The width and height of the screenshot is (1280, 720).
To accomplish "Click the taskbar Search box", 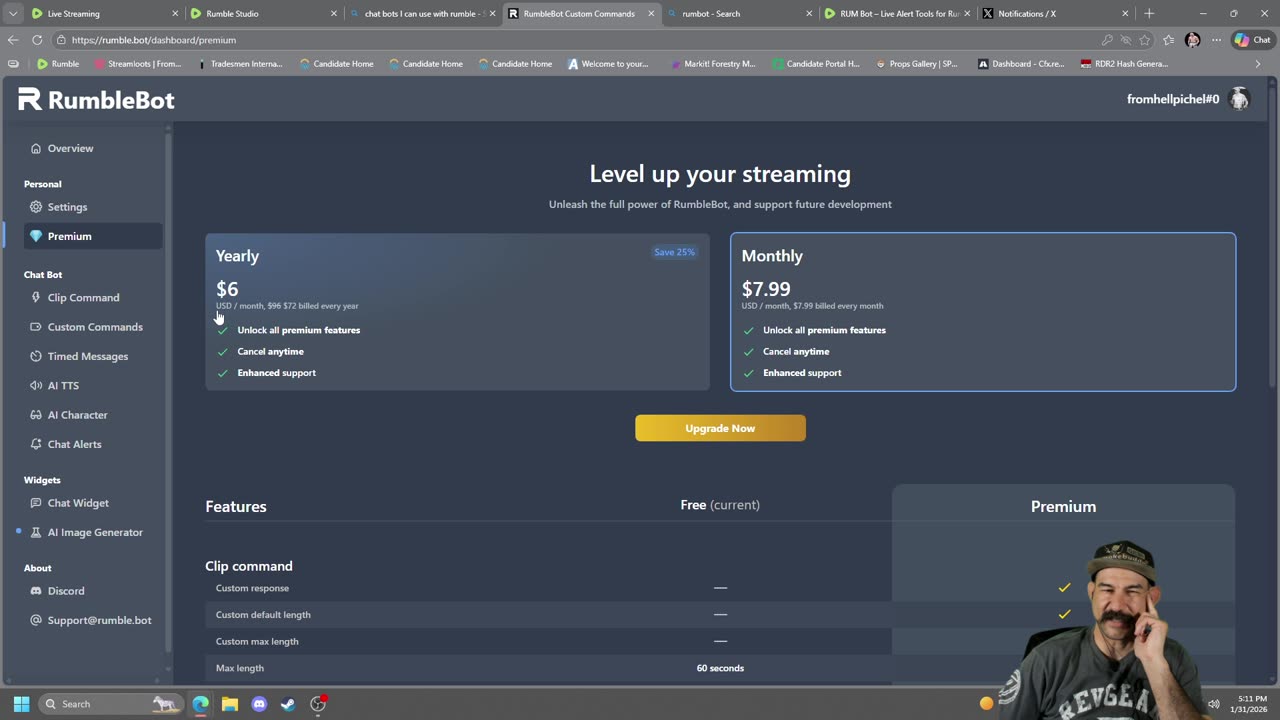I will tap(110, 704).
